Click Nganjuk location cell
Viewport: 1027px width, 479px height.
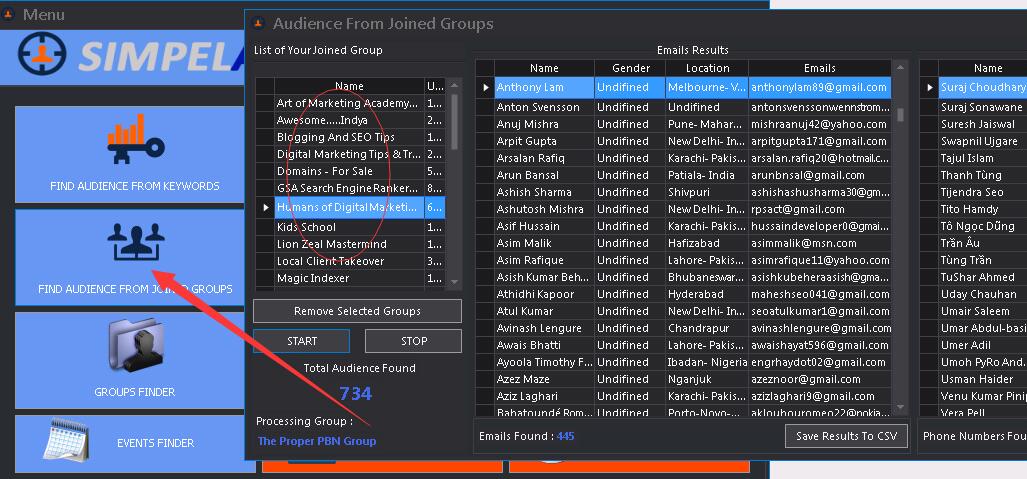point(707,379)
